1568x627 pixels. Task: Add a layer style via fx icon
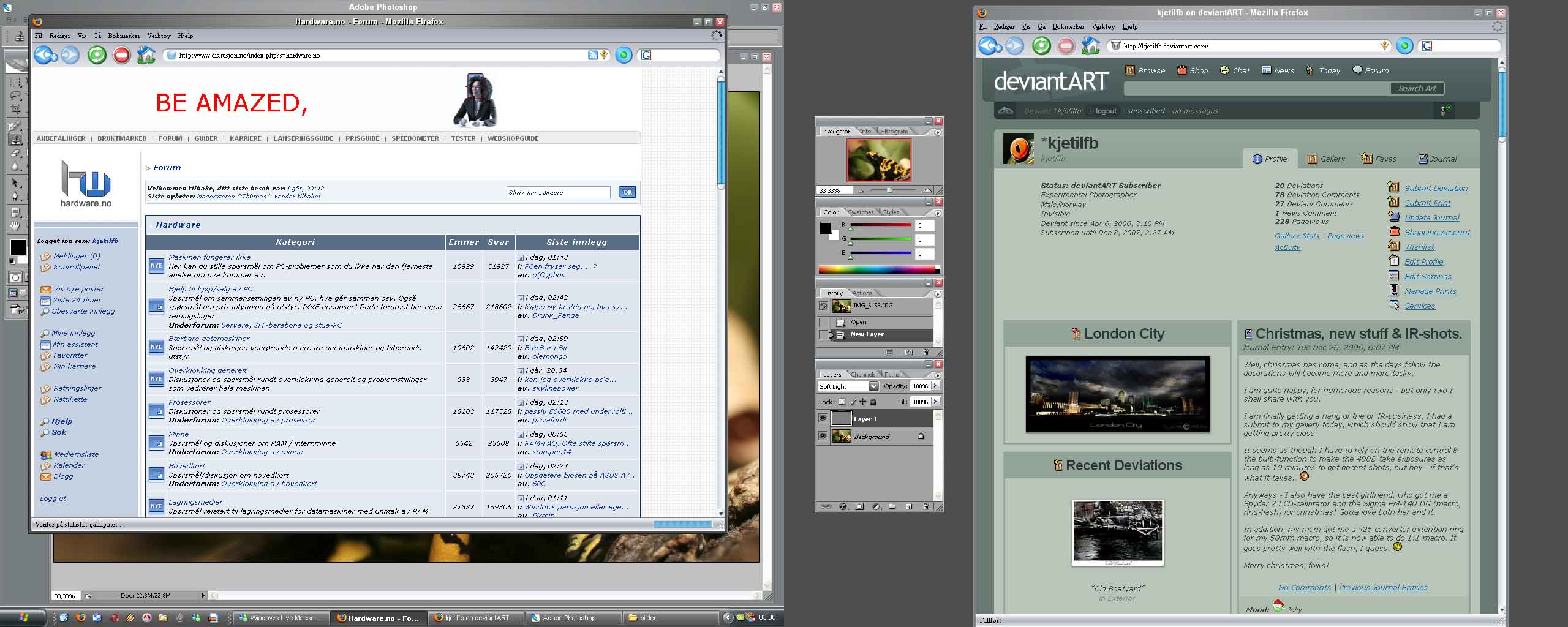[843, 507]
